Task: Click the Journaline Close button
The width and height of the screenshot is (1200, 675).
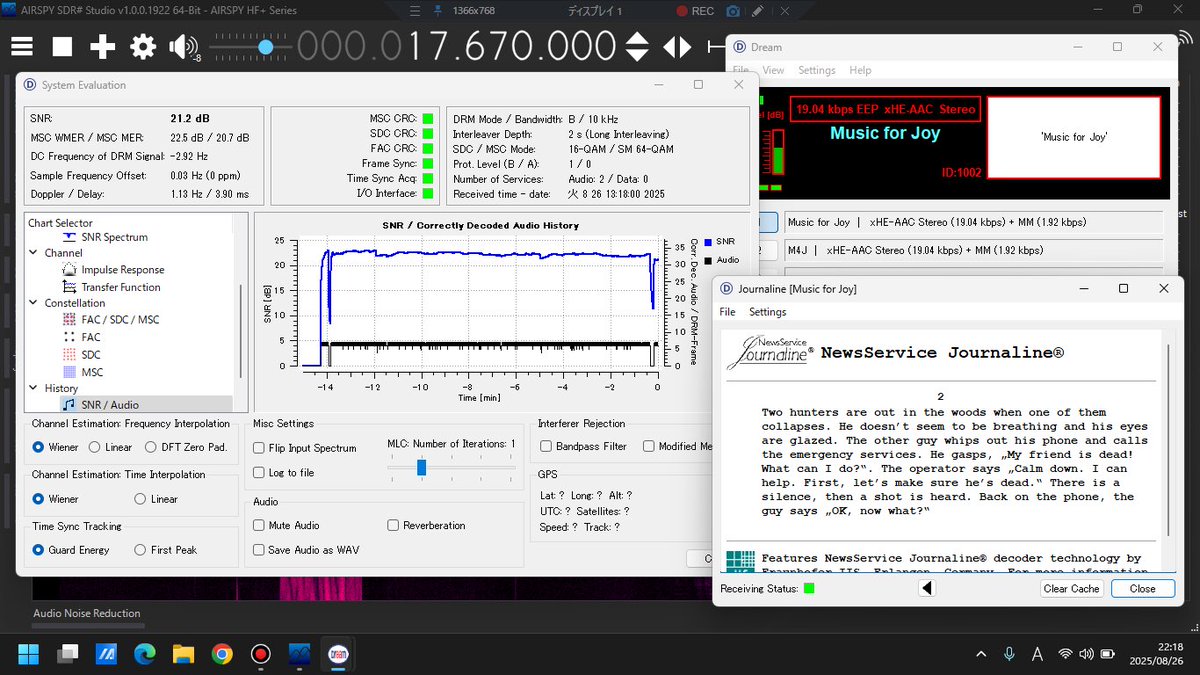Action: pos(1142,589)
